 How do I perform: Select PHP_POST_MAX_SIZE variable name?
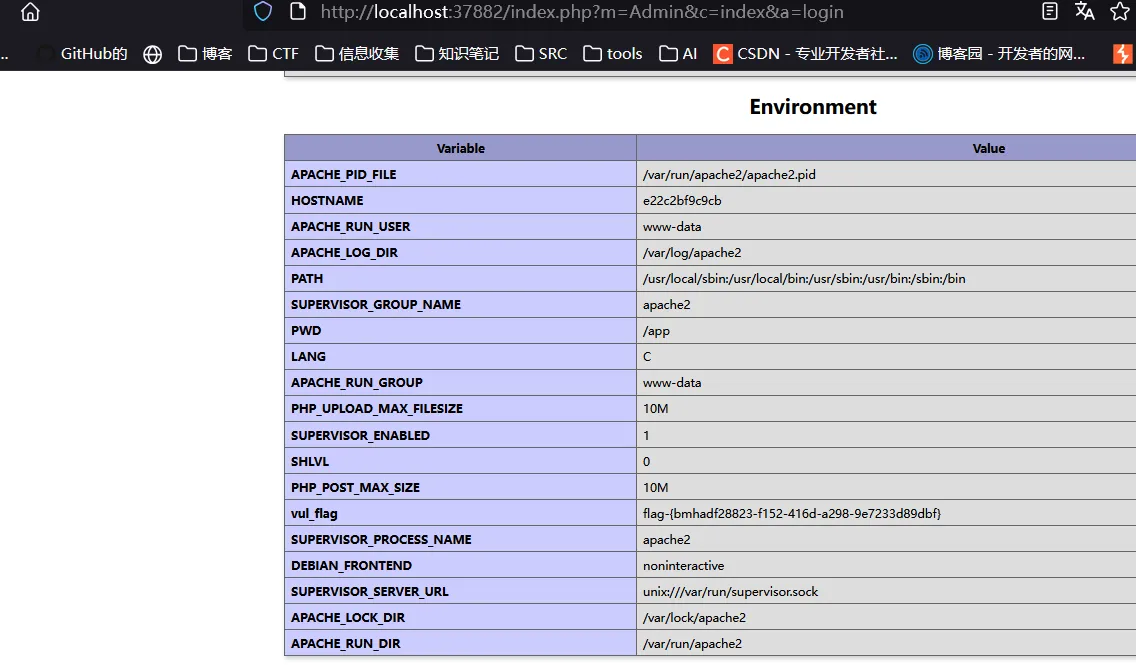coord(355,488)
